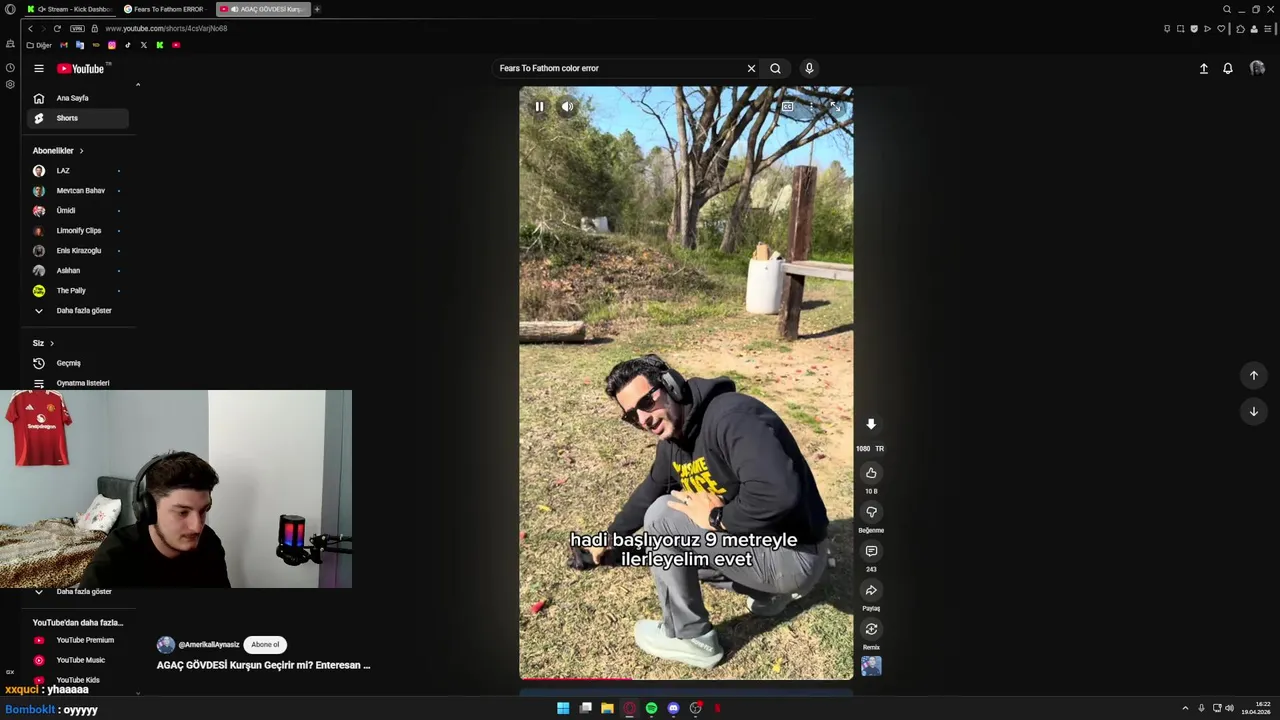Switch to Fears To Fathom ERROR tab
The height and width of the screenshot is (720, 1280).
[163, 9]
